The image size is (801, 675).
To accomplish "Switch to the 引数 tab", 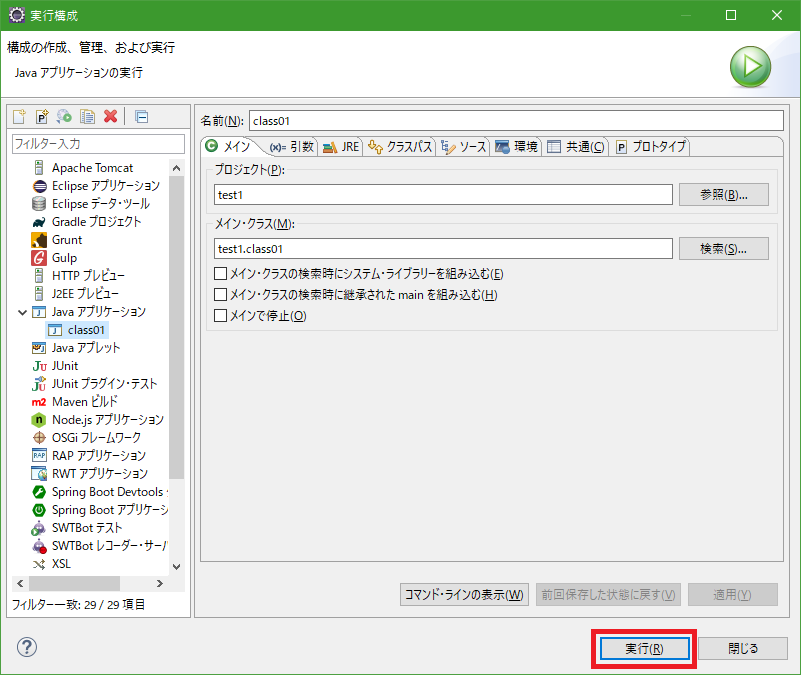I will [291, 147].
